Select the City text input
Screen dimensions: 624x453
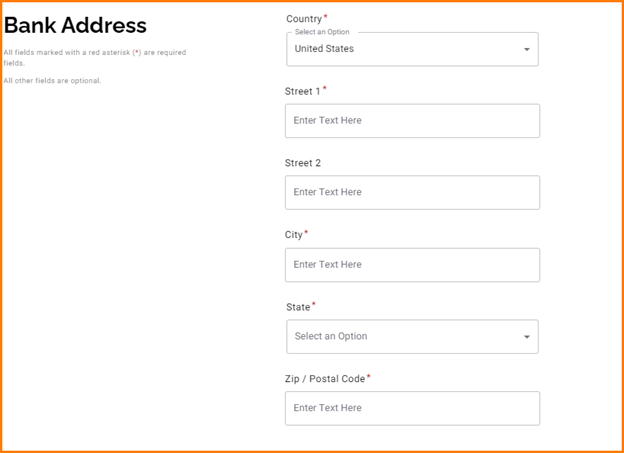click(x=412, y=265)
